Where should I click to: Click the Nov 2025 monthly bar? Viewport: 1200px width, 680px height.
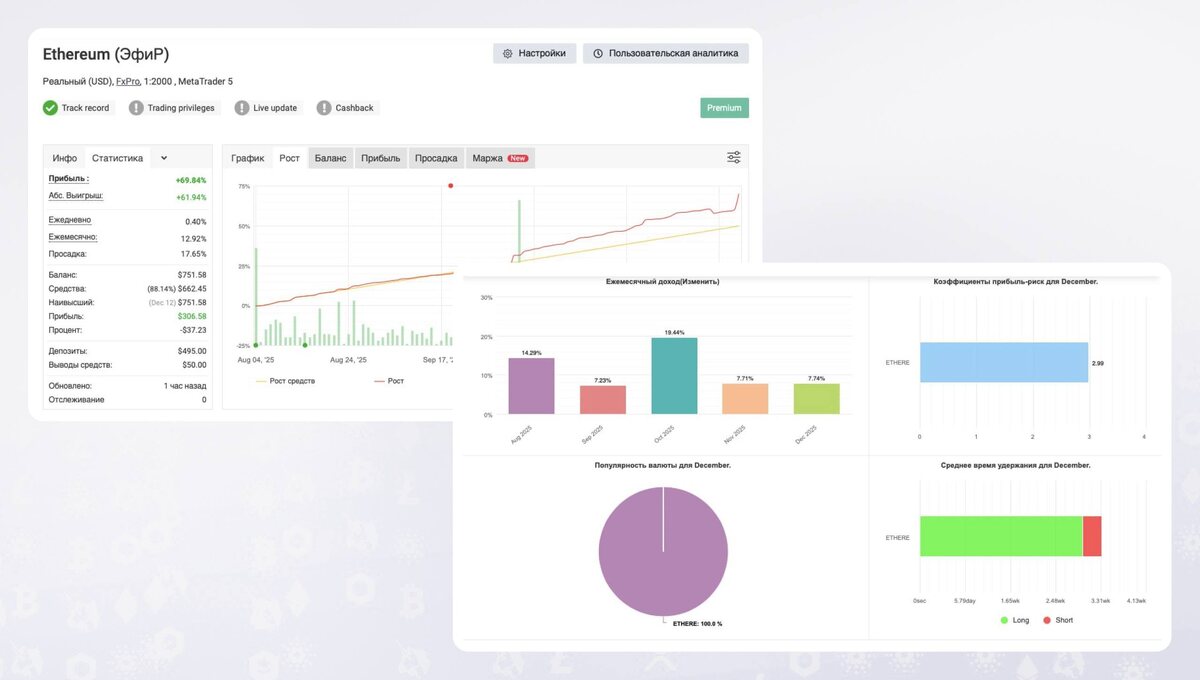(745, 399)
